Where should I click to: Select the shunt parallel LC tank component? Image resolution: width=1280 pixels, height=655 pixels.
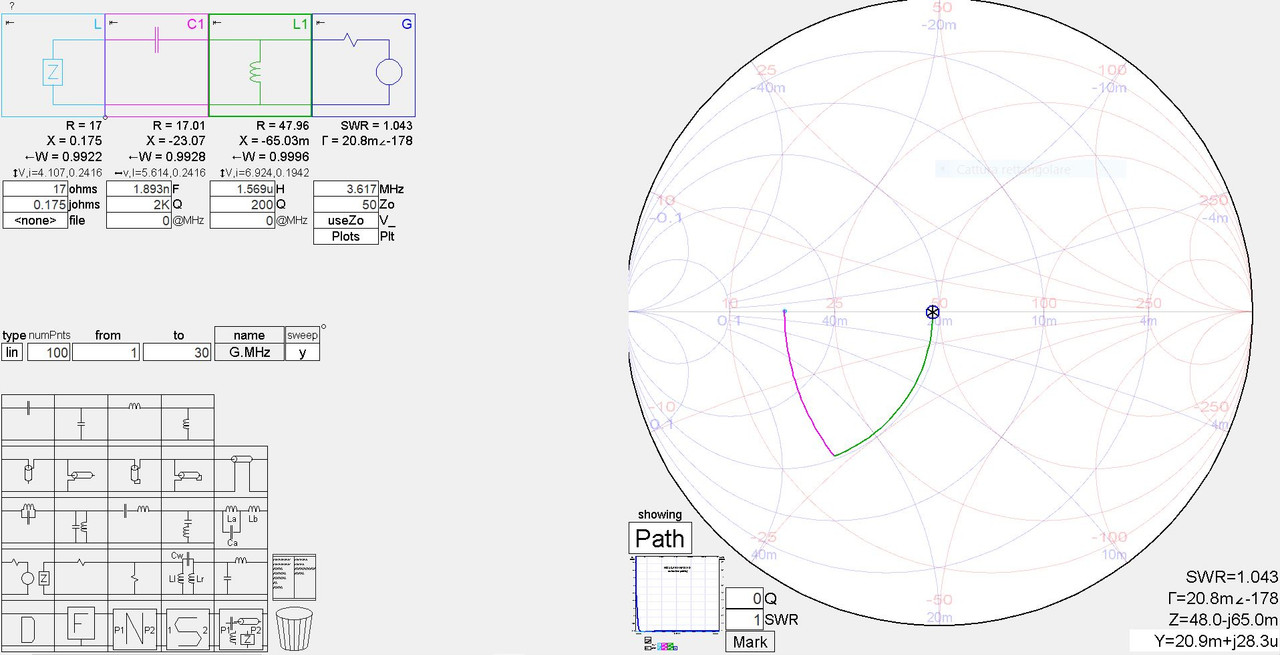click(81, 523)
